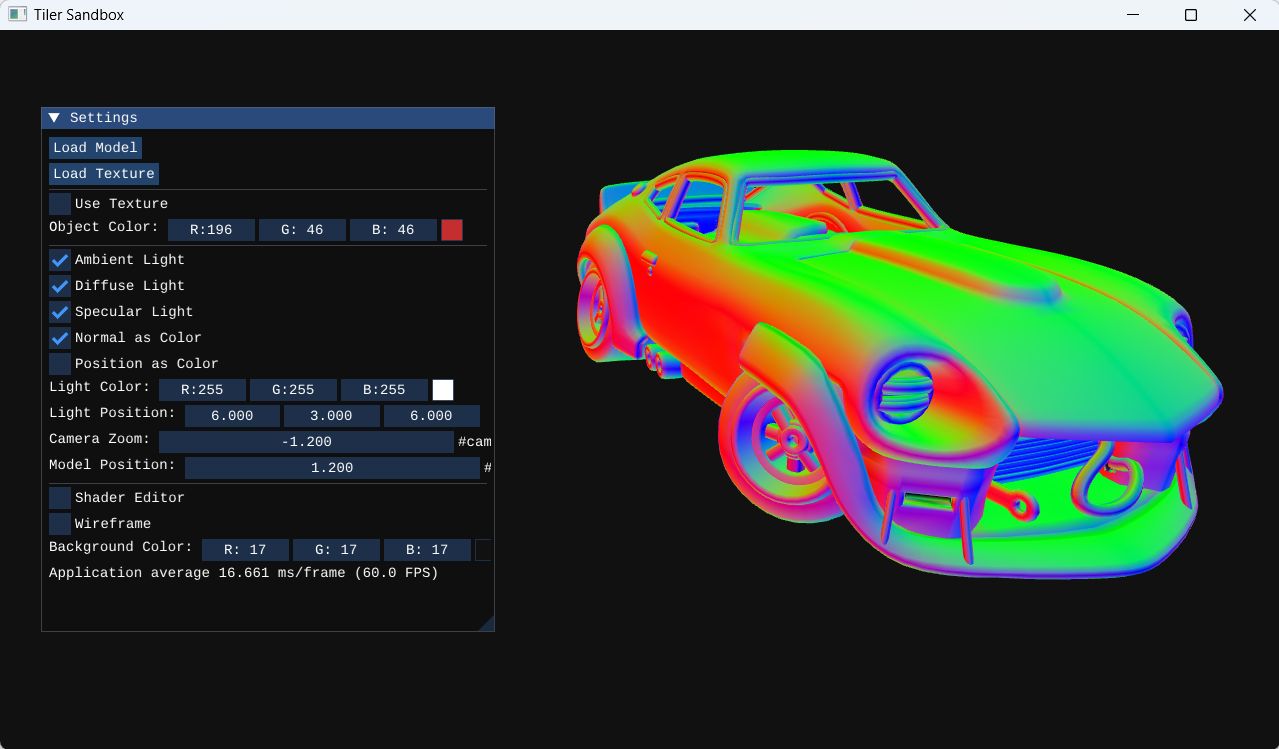Click the Model Position slider
1279x749 pixels.
pyautogui.click(x=332, y=468)
